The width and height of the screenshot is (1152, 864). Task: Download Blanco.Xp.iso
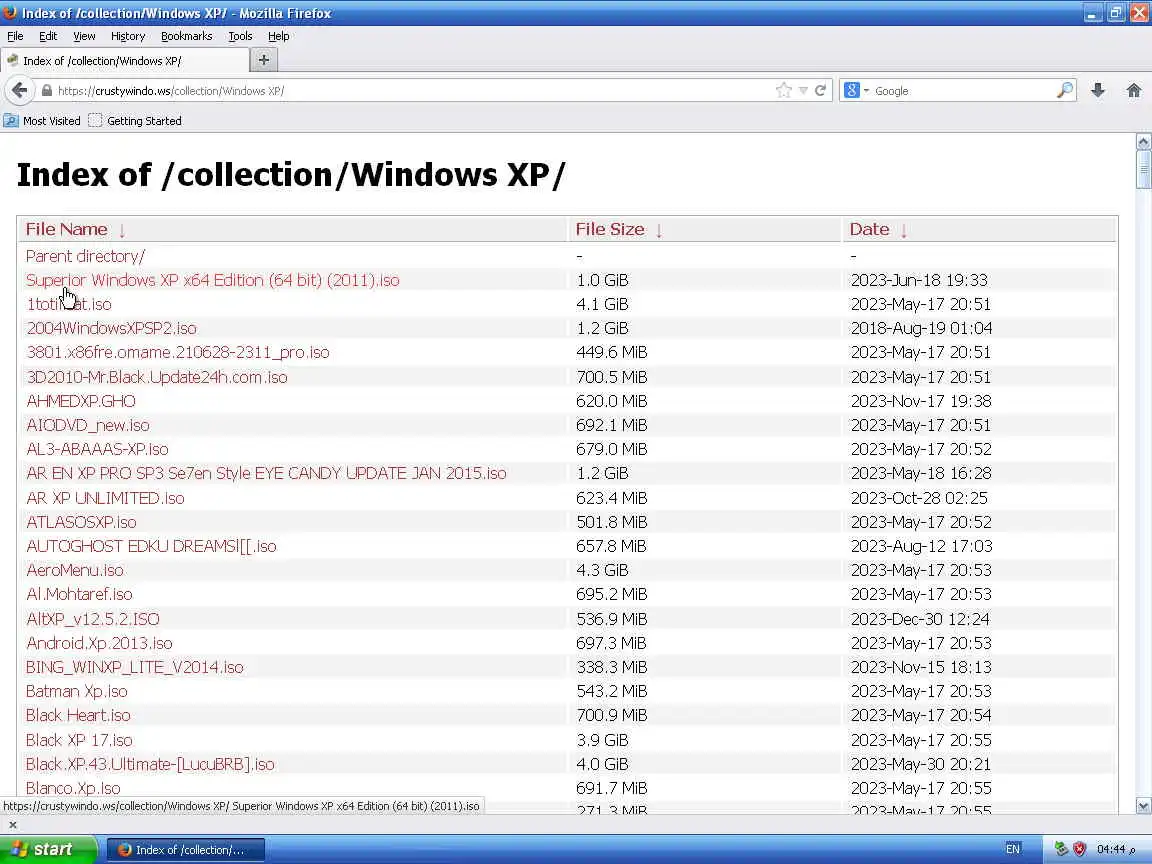[x=73, y=788]
